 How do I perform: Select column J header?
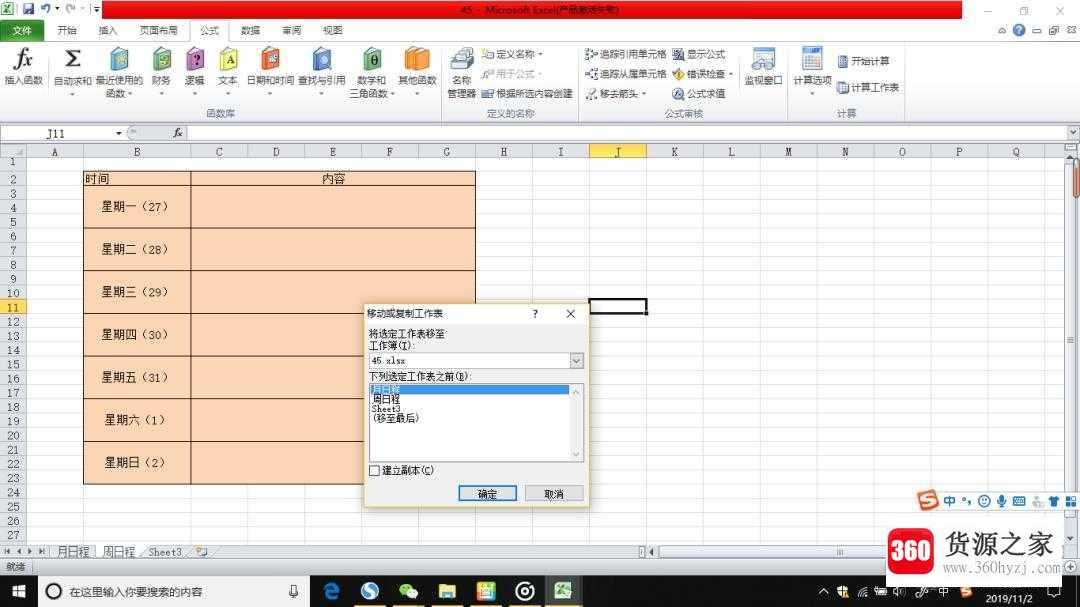[618, 152]
